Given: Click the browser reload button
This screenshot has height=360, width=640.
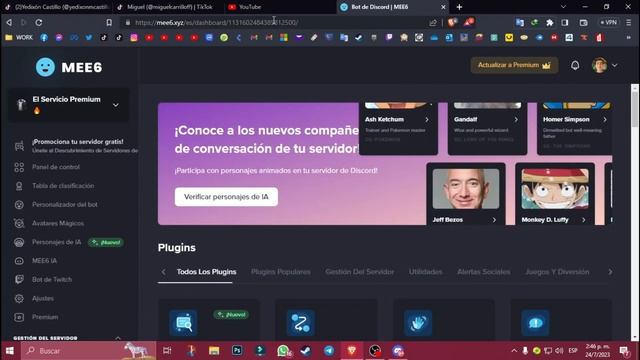Looking at the screenshot, I should point(39,22).
